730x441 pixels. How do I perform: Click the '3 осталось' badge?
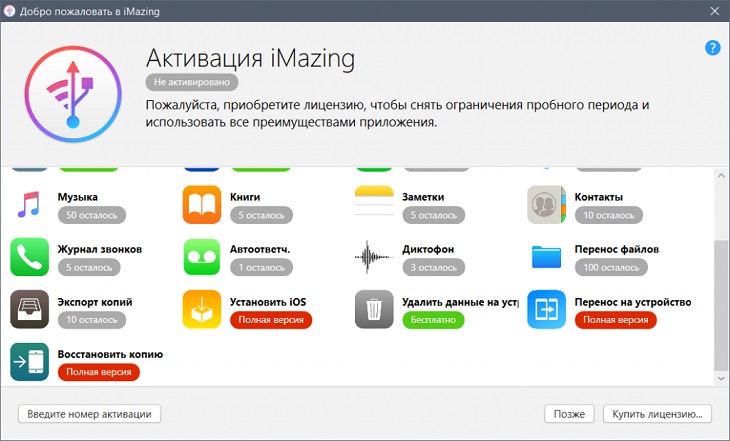434,267
